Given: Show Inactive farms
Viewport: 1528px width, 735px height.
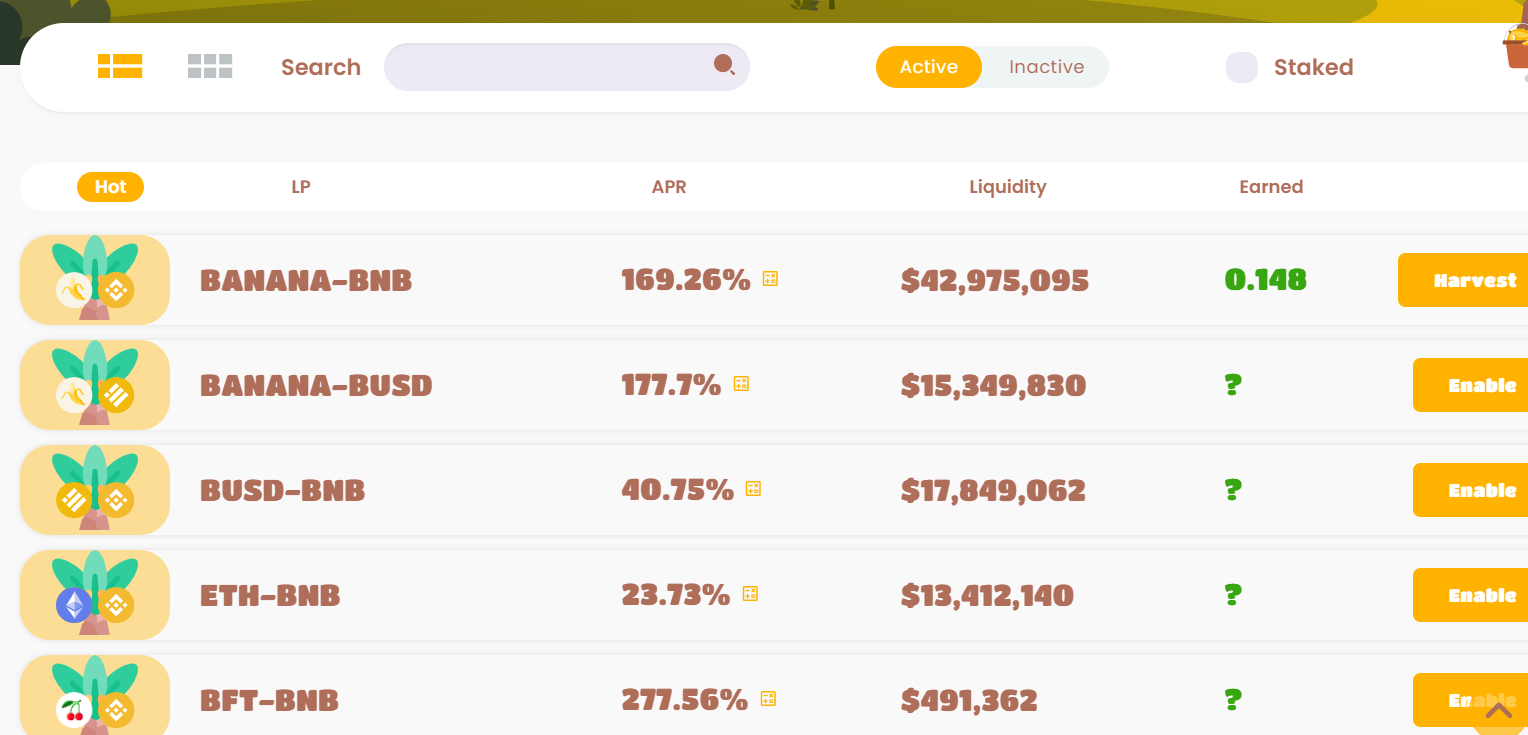Looking at the screenshot, I should coord(1046,67).
